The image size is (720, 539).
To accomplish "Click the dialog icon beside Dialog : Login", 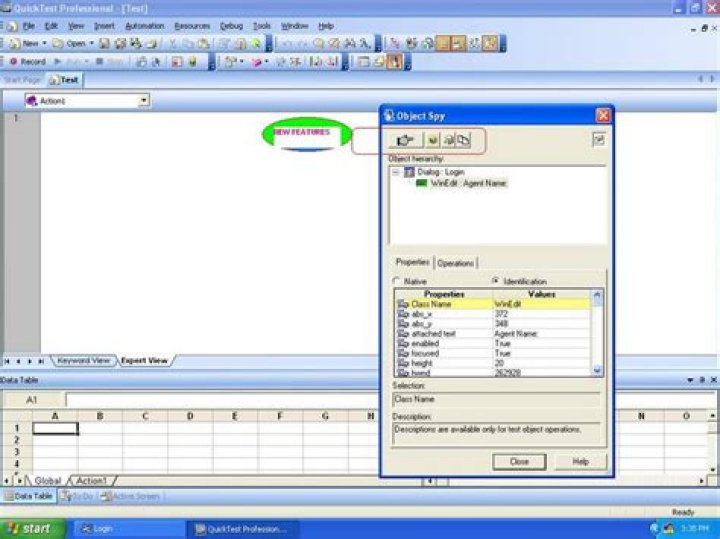I will coord(409,172).
